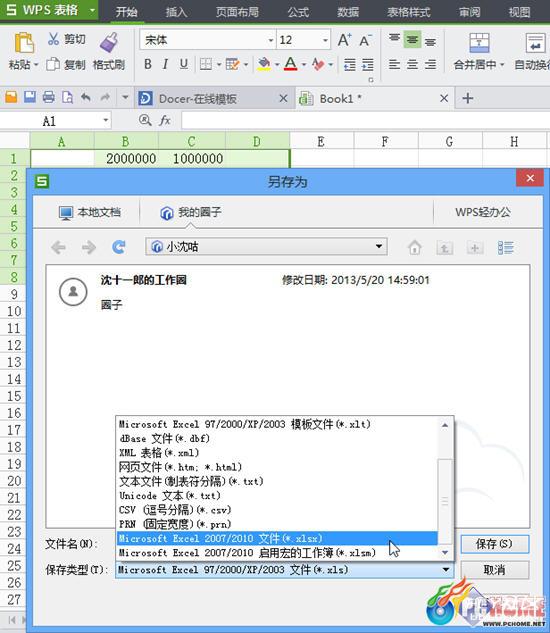Image resolution: width=550 pixels, height=633 pixels.
Task: Align text right
Action: coord(430,64)
